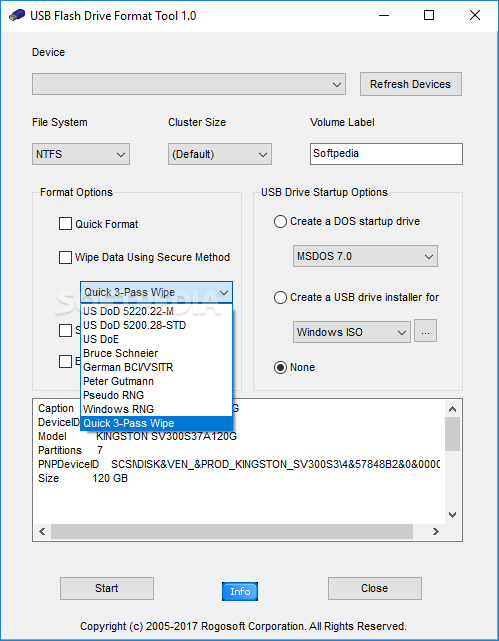
Task: Pick Windows RNG from the list
Action: [157, 409]
